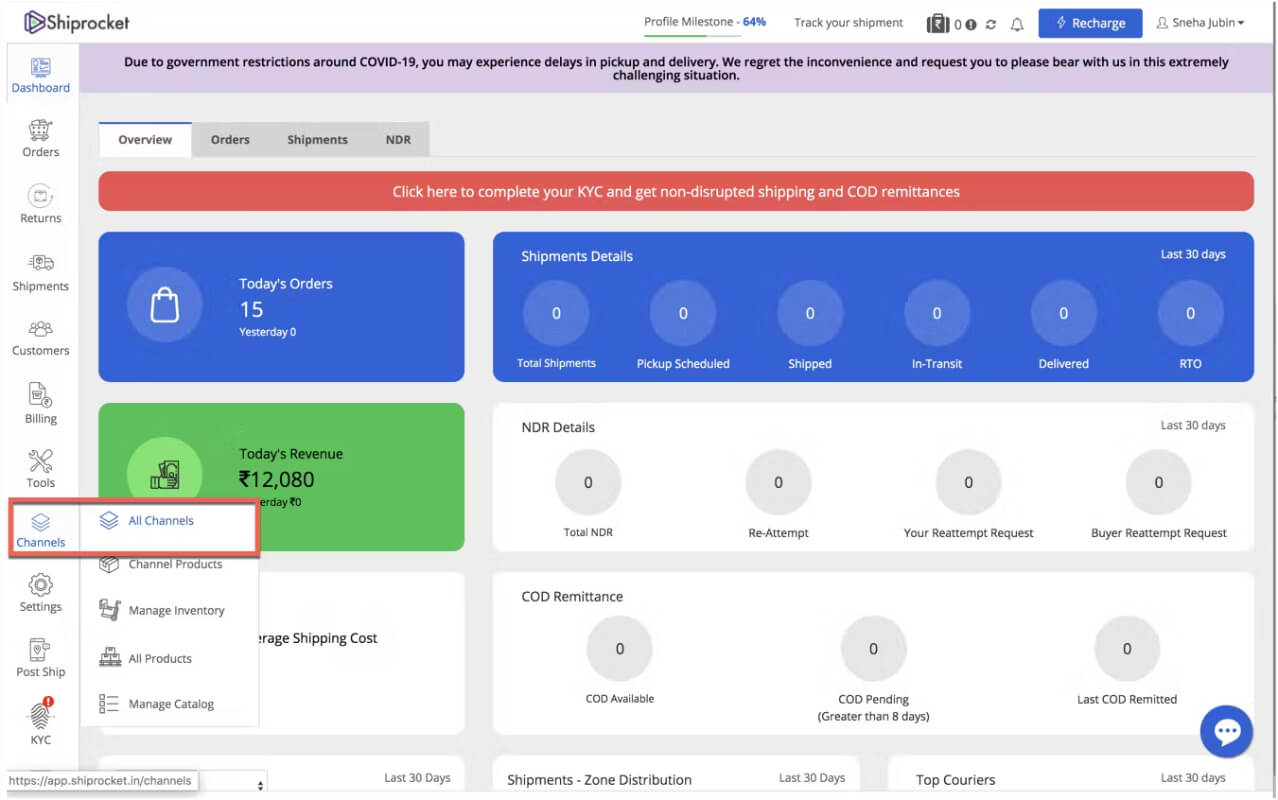Choose Manage Catalog from submenu
The image size is (1278, 800).
pyautogui.click(x=169, y=704)
